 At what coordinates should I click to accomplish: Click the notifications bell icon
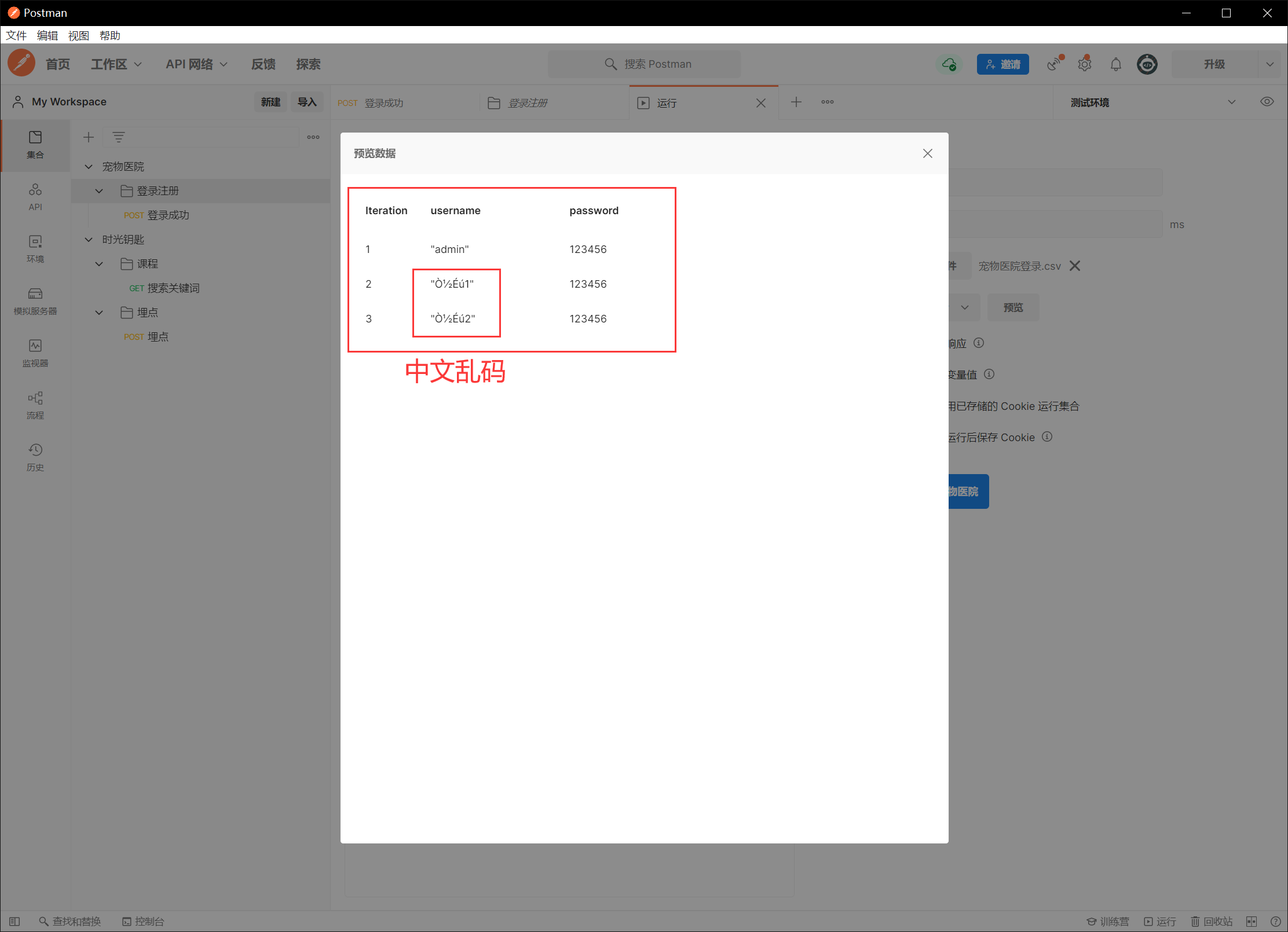1115,64
